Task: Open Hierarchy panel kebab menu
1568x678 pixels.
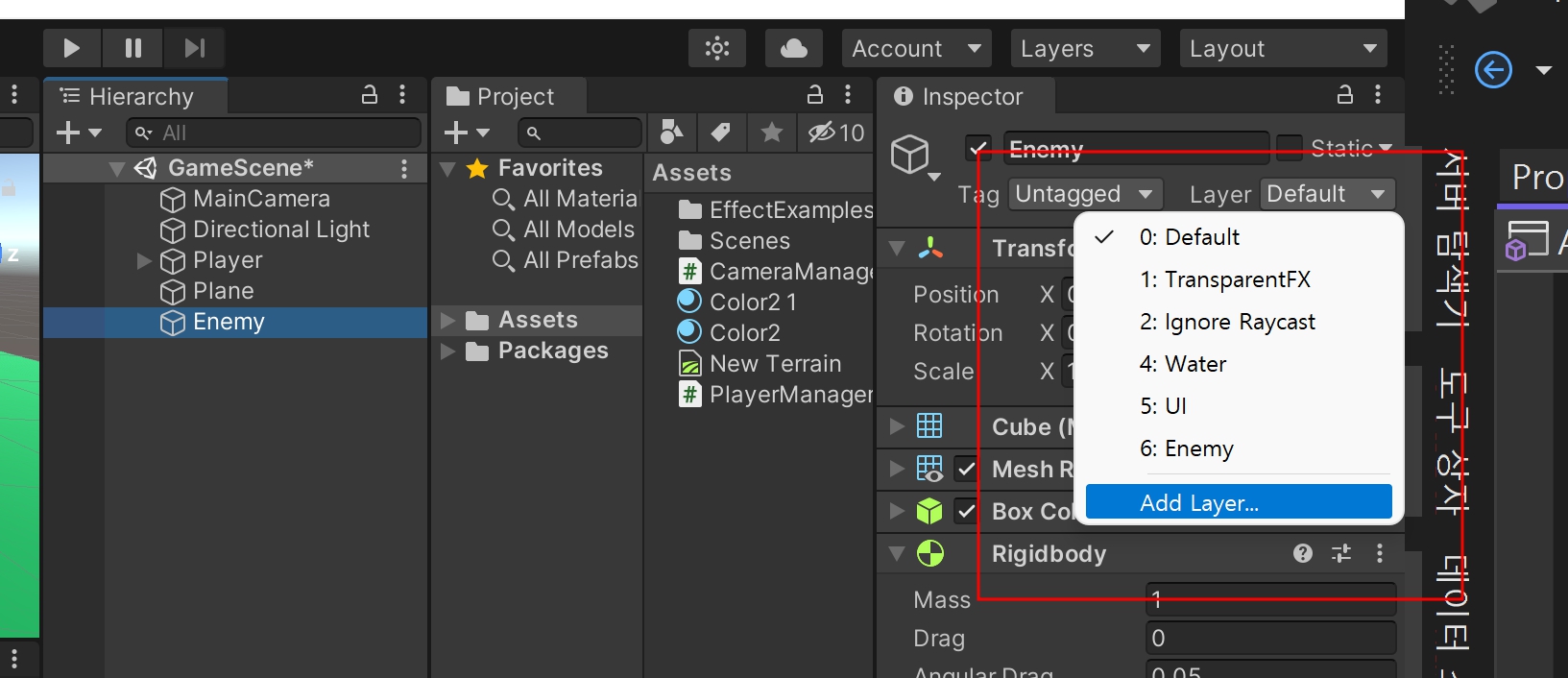Action: tap(402, 95)
